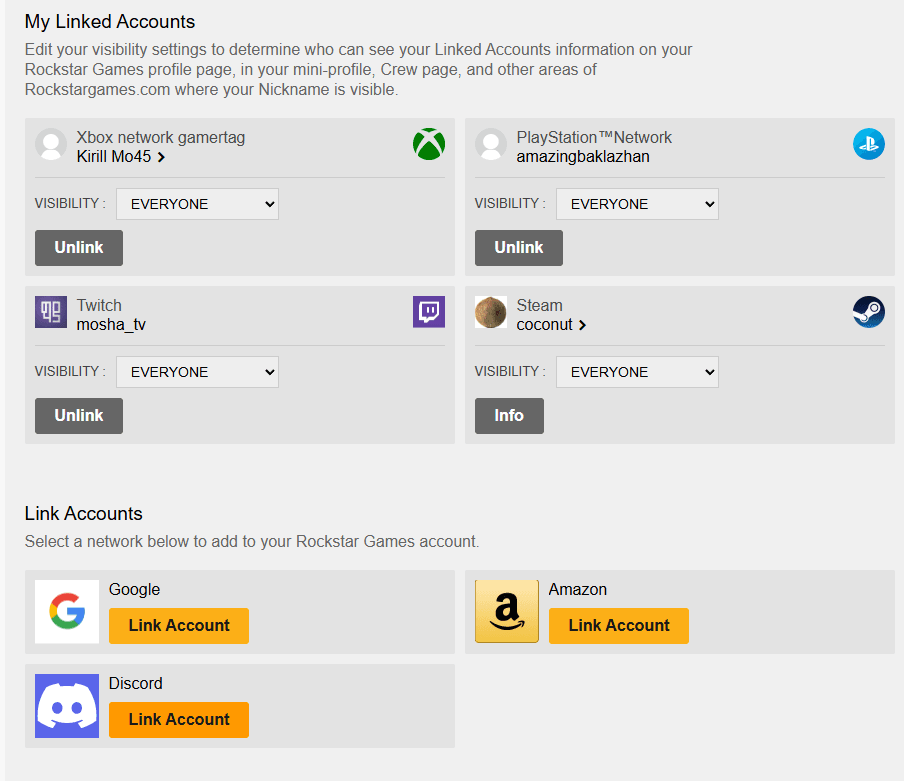Open Steam visibility dropdown

(637, 372)
